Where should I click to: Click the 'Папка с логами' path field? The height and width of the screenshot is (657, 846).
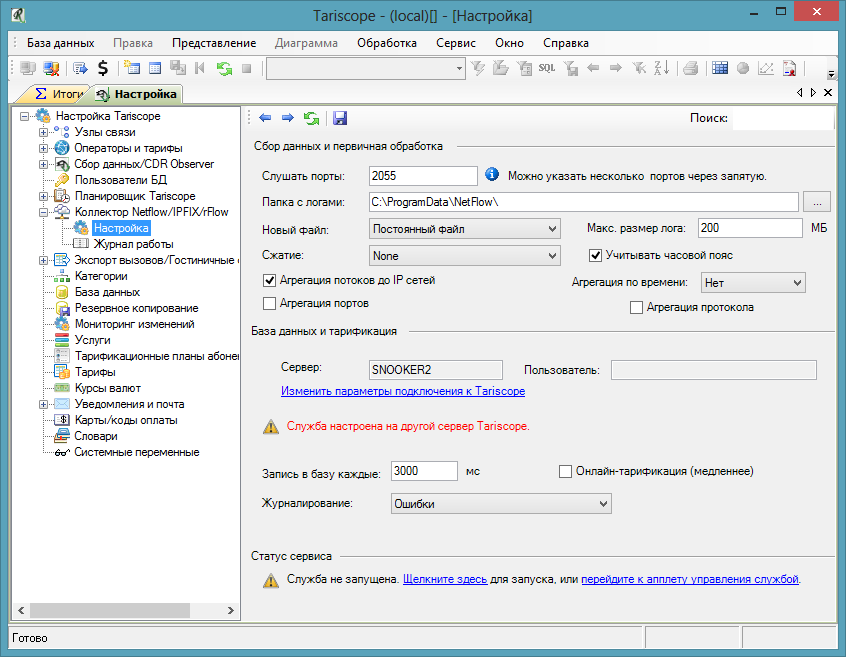pyautogui.click(x=584, y=202)
